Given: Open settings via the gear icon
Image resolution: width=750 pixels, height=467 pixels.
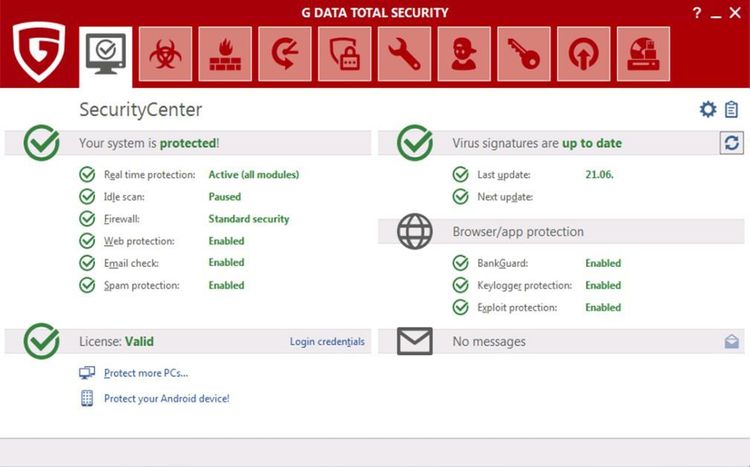Looking at the screenshot, I should [708, 110].
